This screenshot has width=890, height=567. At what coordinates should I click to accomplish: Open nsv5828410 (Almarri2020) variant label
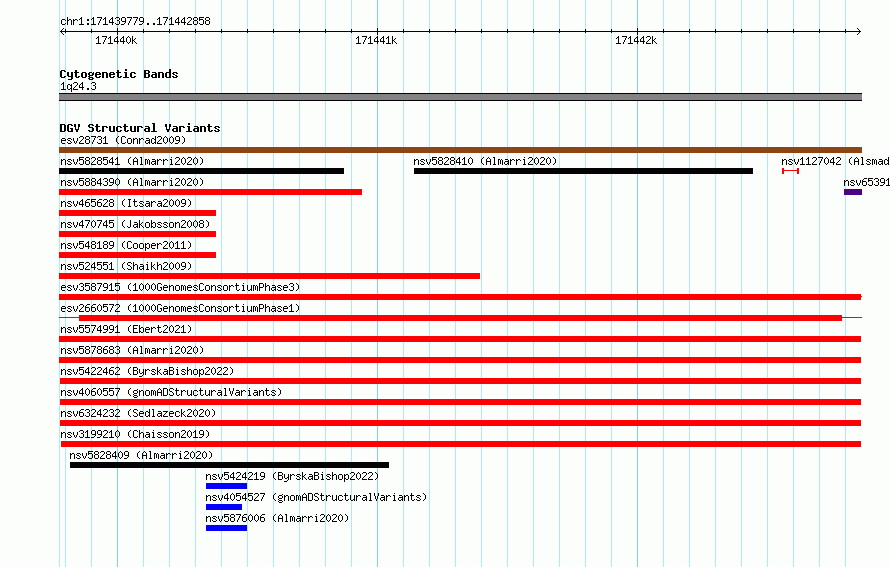click(x=485, y=161)
